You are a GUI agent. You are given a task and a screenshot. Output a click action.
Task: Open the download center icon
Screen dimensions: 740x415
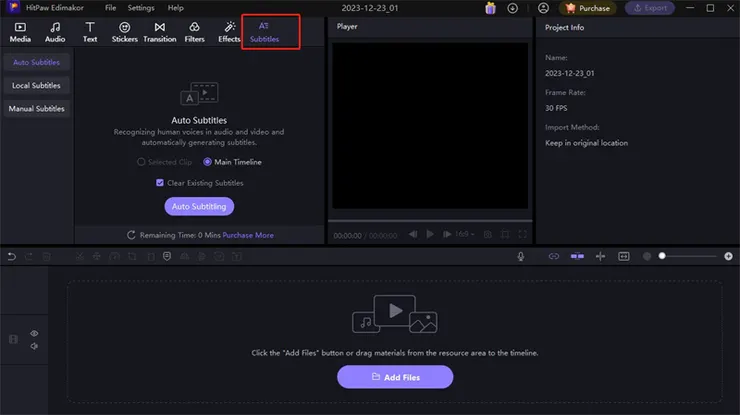click(513, 8)
